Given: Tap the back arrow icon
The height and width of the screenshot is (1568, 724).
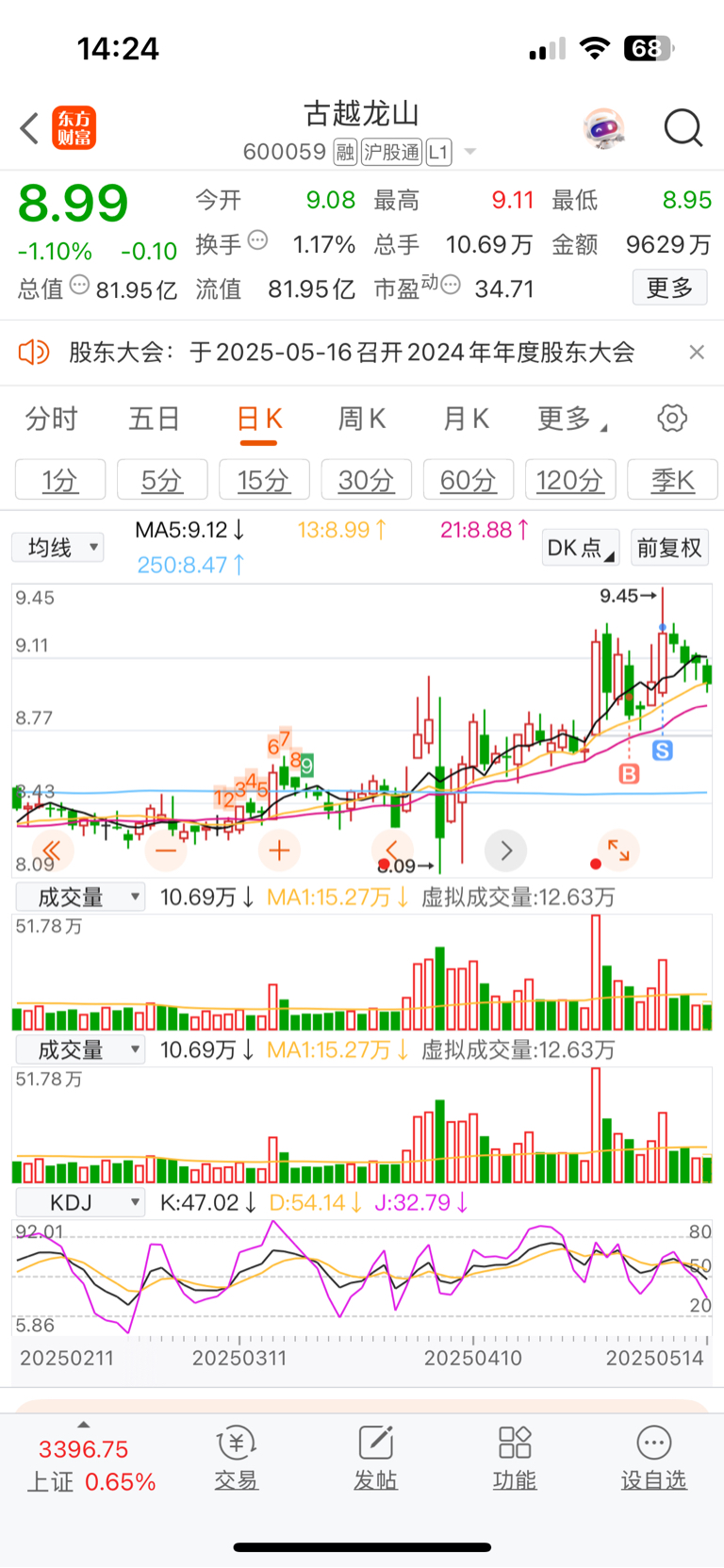Looking at the screenshot, I should point(30,128).
